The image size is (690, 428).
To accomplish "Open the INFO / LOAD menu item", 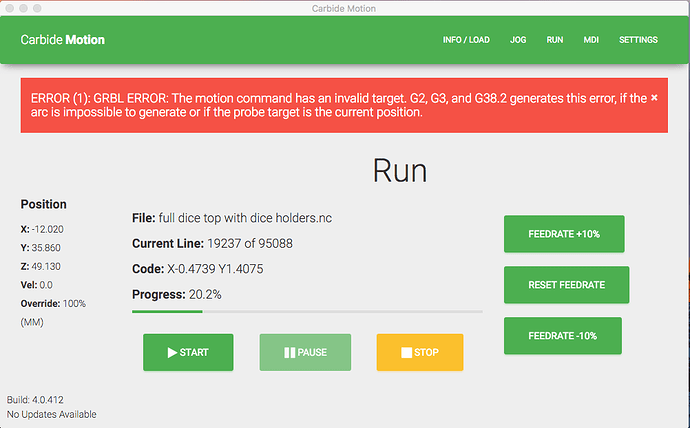I will [x=466, y=40].
